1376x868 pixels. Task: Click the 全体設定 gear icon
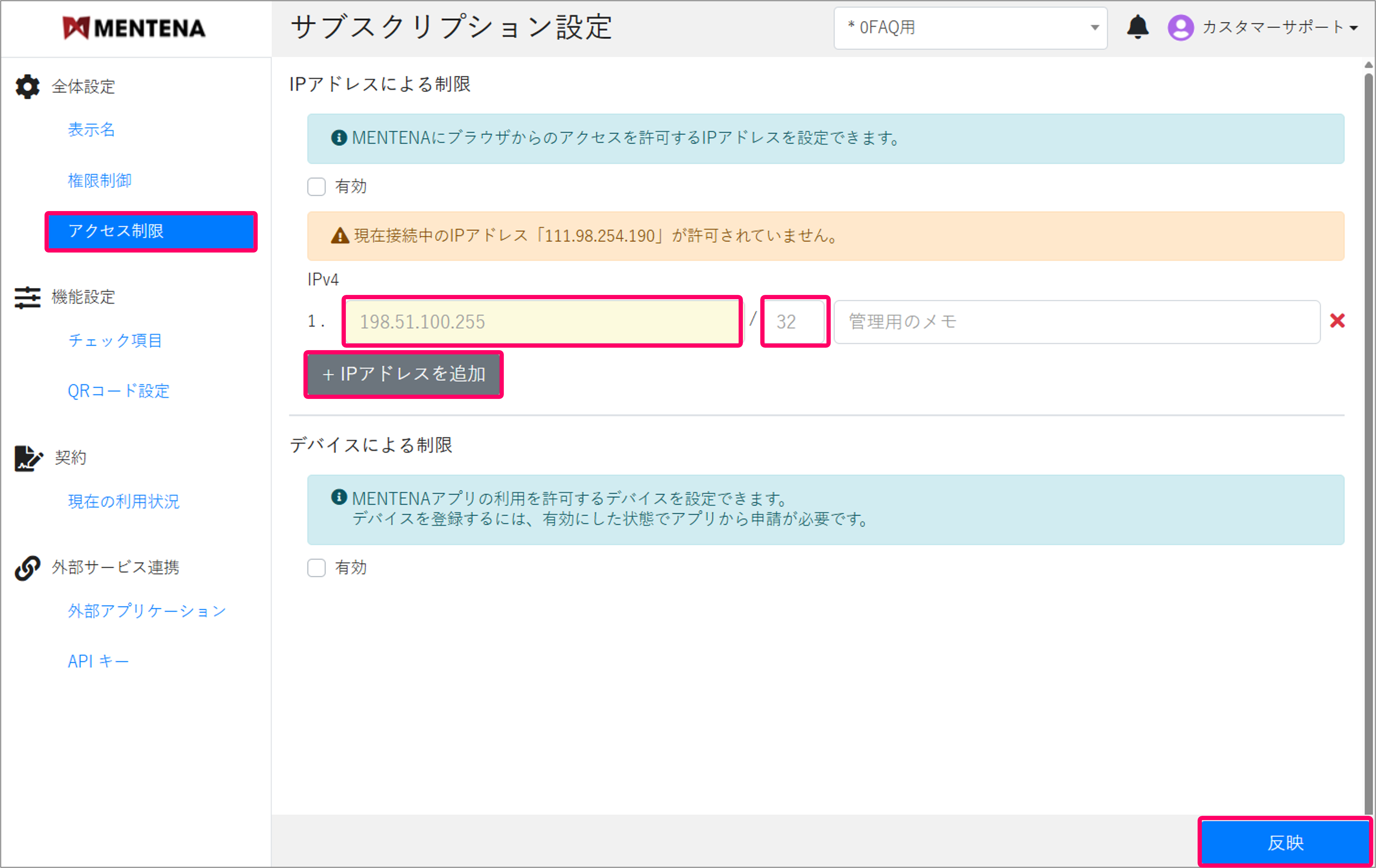click(x=27, y=87)
